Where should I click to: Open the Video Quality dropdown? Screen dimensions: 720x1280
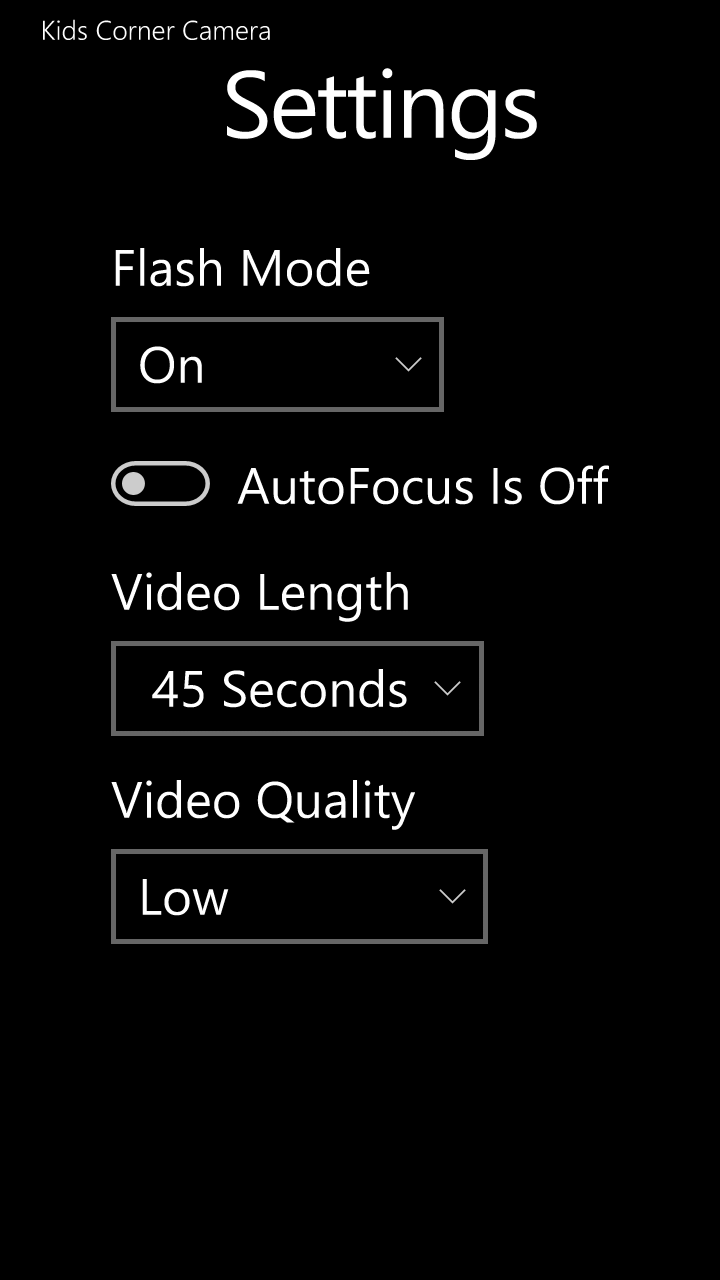click(x=299, y=896)
